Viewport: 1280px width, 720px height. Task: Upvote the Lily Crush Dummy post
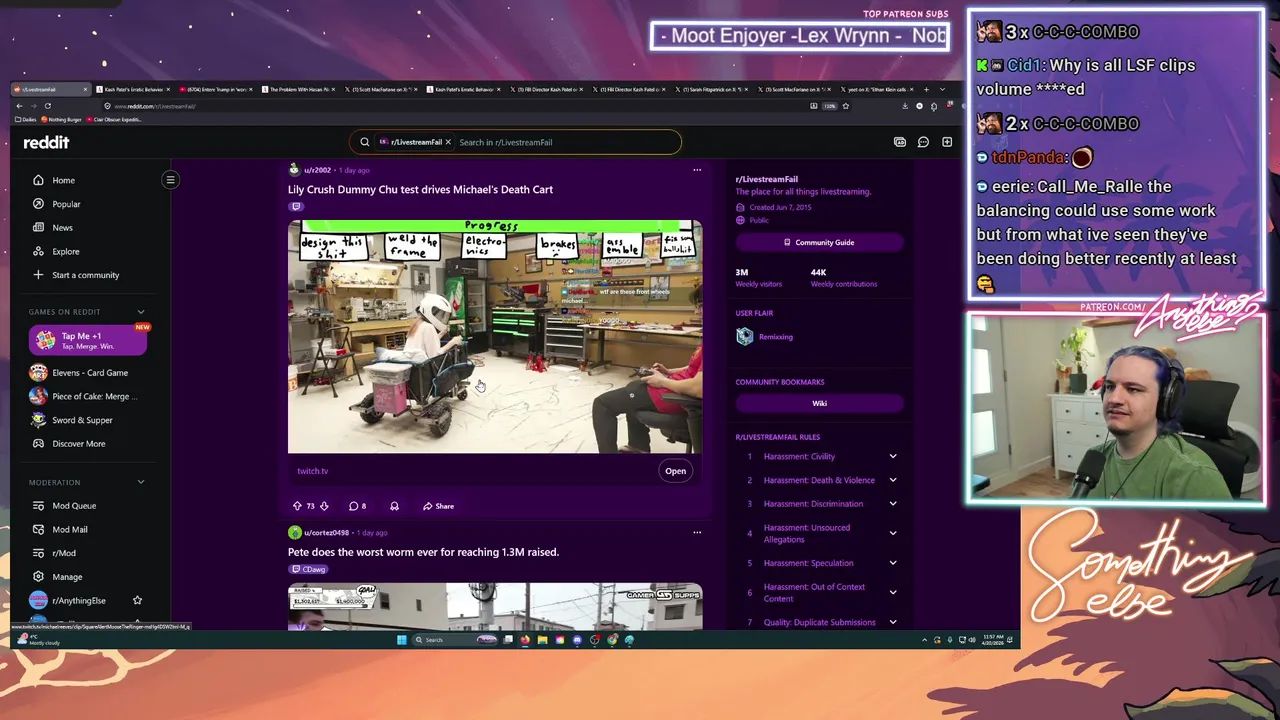coord(297,506)
